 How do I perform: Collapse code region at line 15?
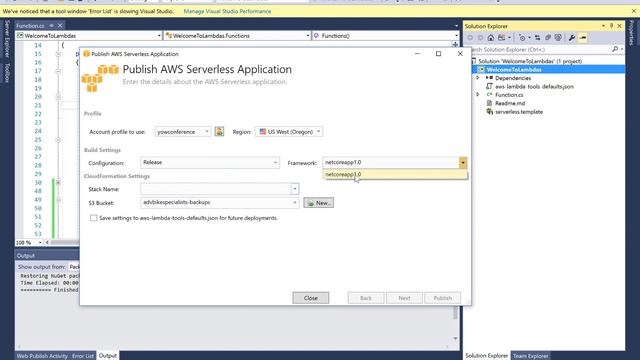58,54
